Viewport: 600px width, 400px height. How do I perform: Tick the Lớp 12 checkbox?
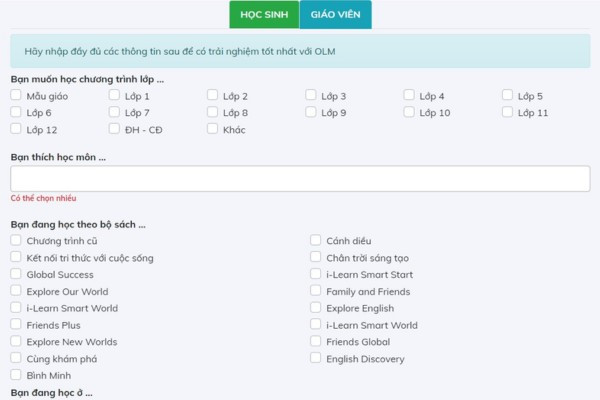click(x=16, y=129)
